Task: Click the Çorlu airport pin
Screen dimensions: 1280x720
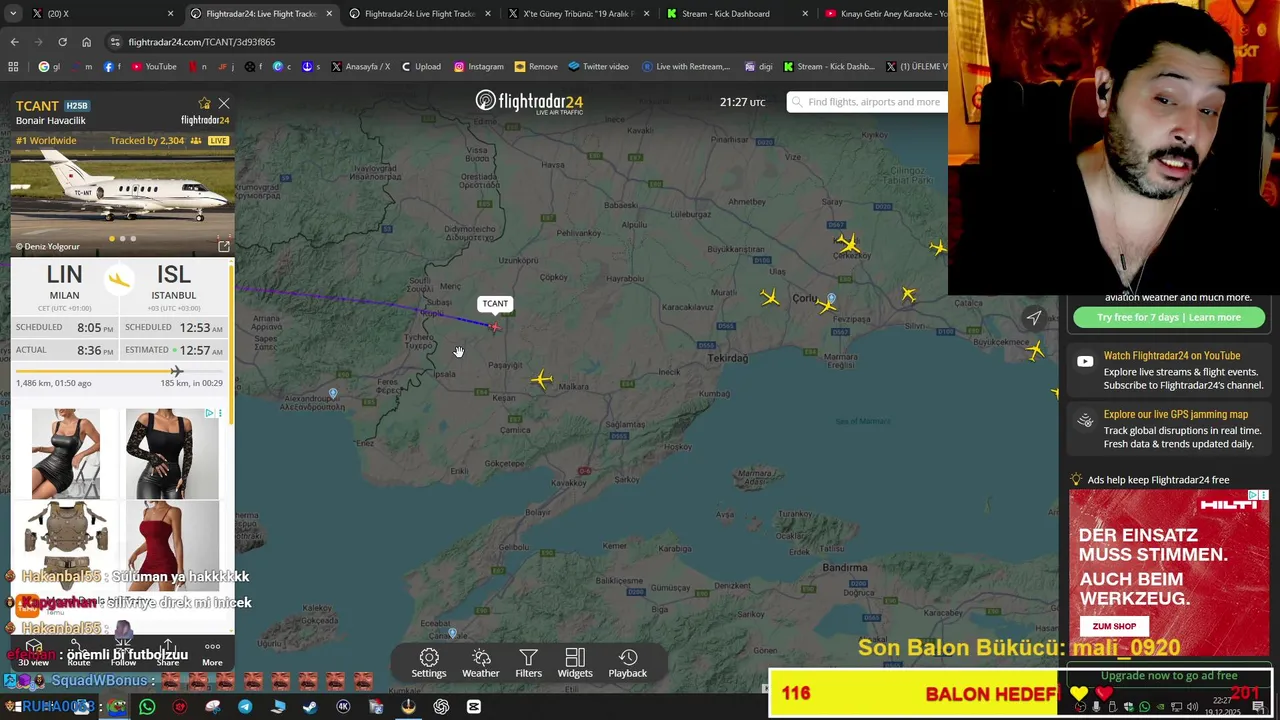Action: [x=832, y=299]
